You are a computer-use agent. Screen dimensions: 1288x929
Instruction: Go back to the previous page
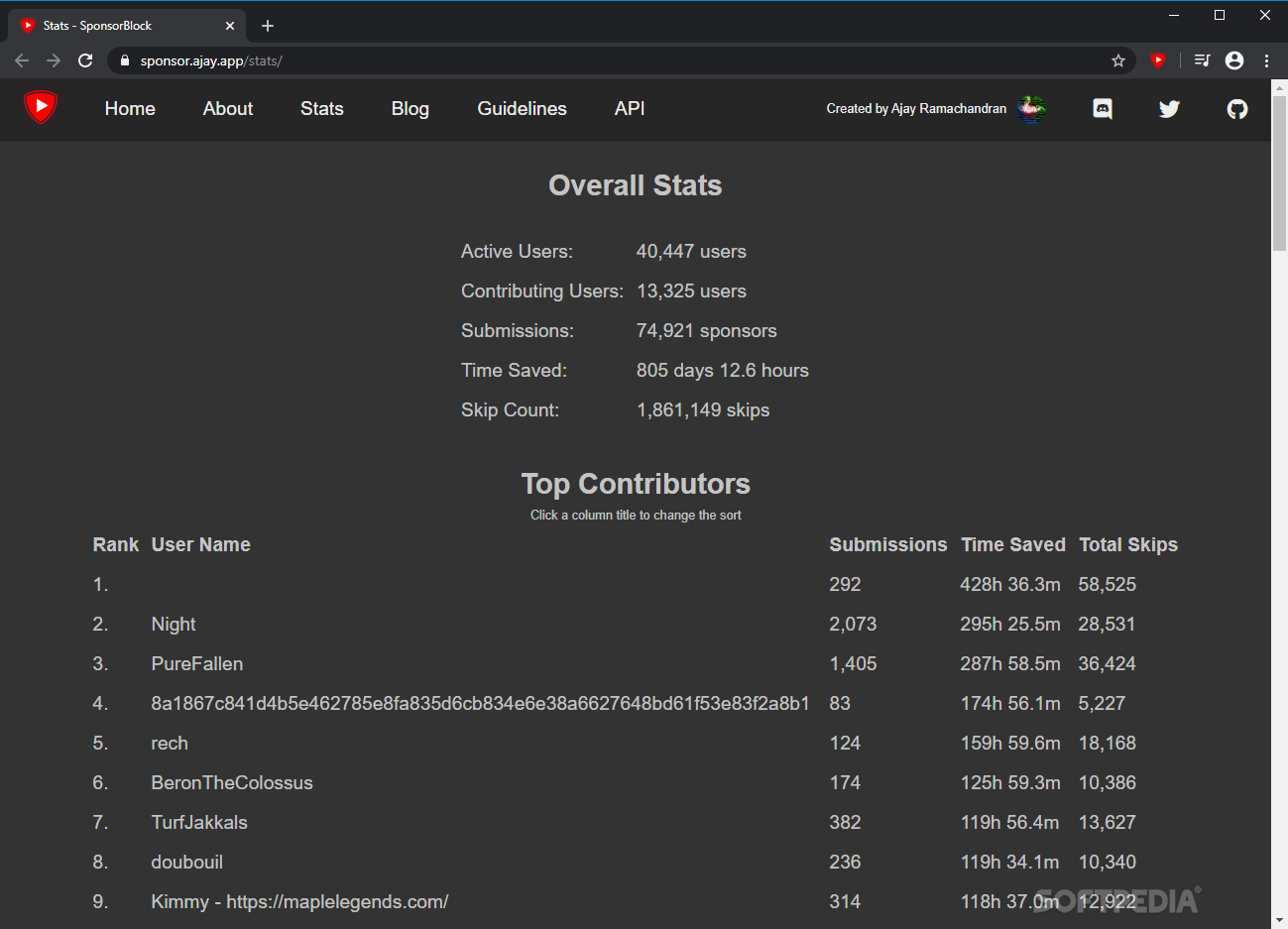tap(22, 60)
